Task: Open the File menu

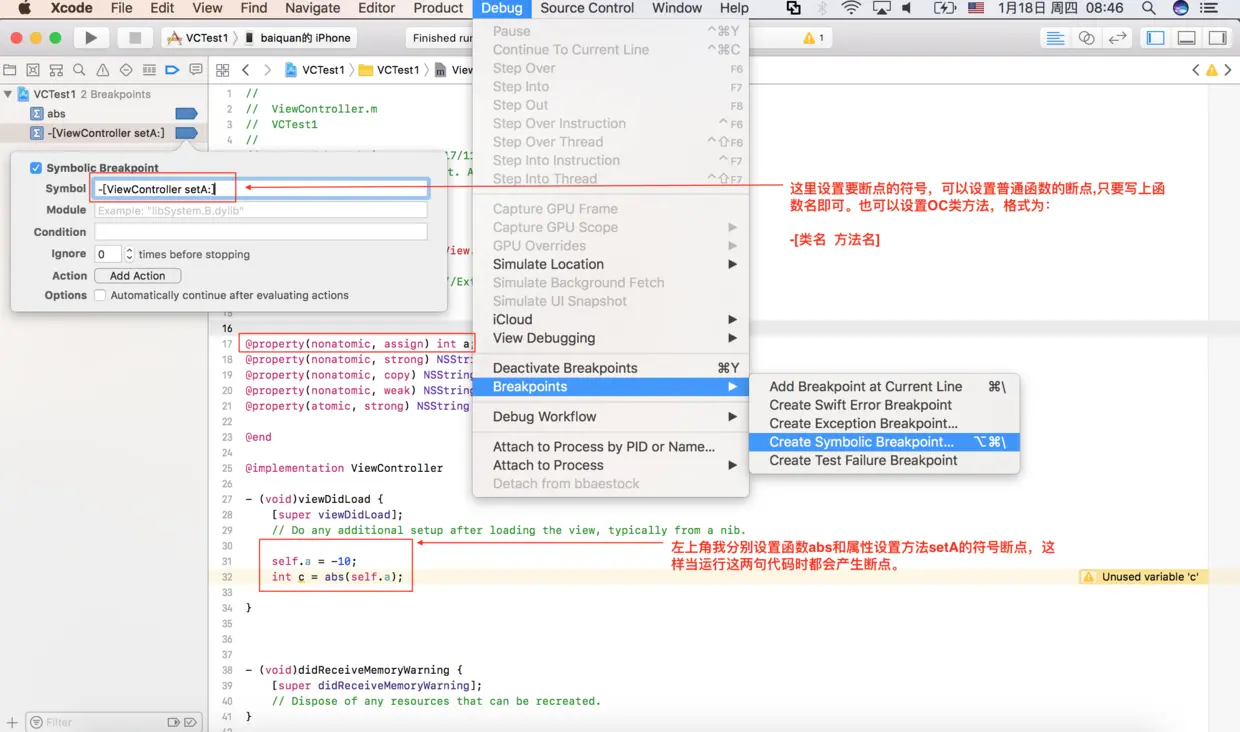Action: point(121,8)
